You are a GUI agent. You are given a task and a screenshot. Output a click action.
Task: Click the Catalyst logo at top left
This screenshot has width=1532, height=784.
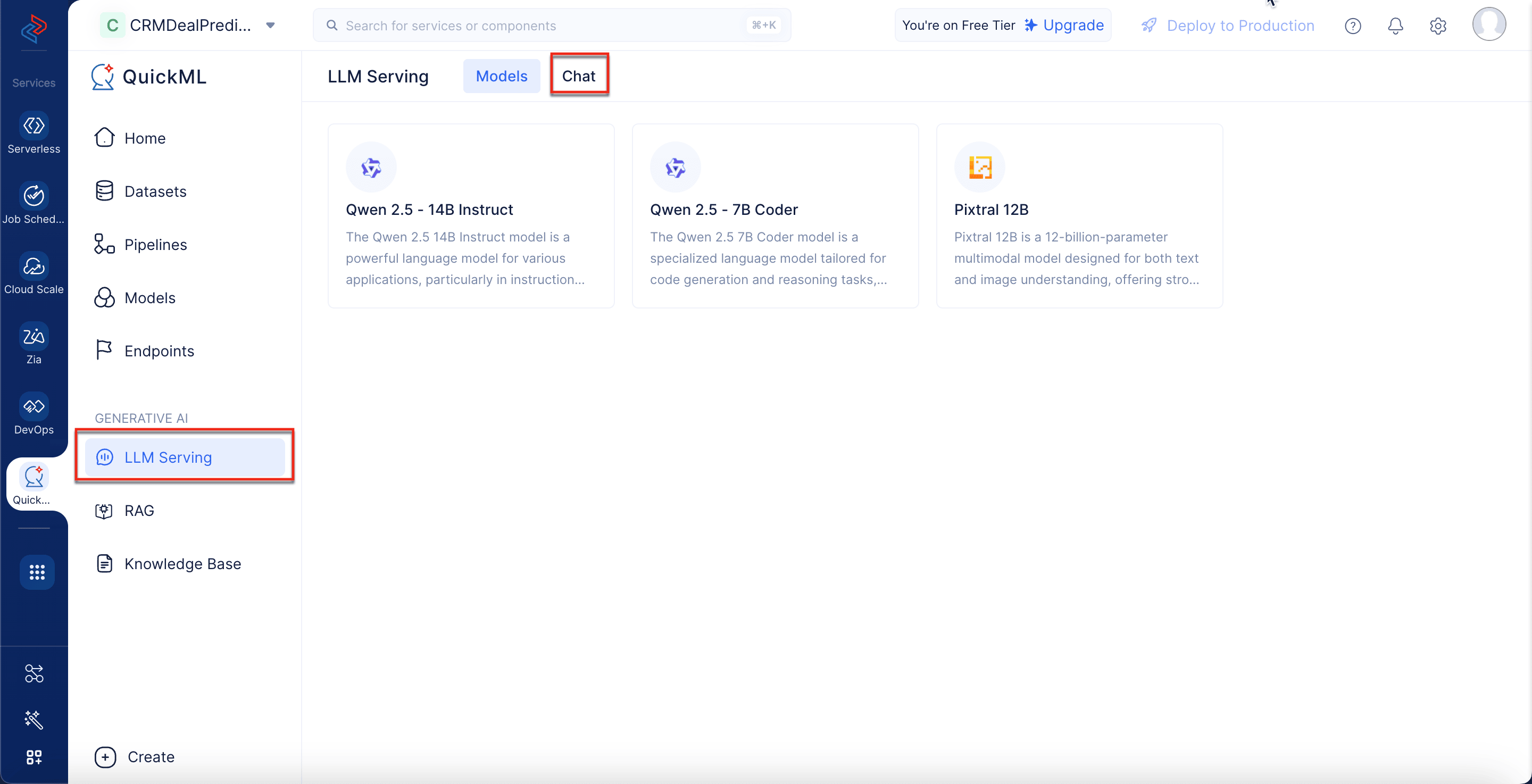34,28
